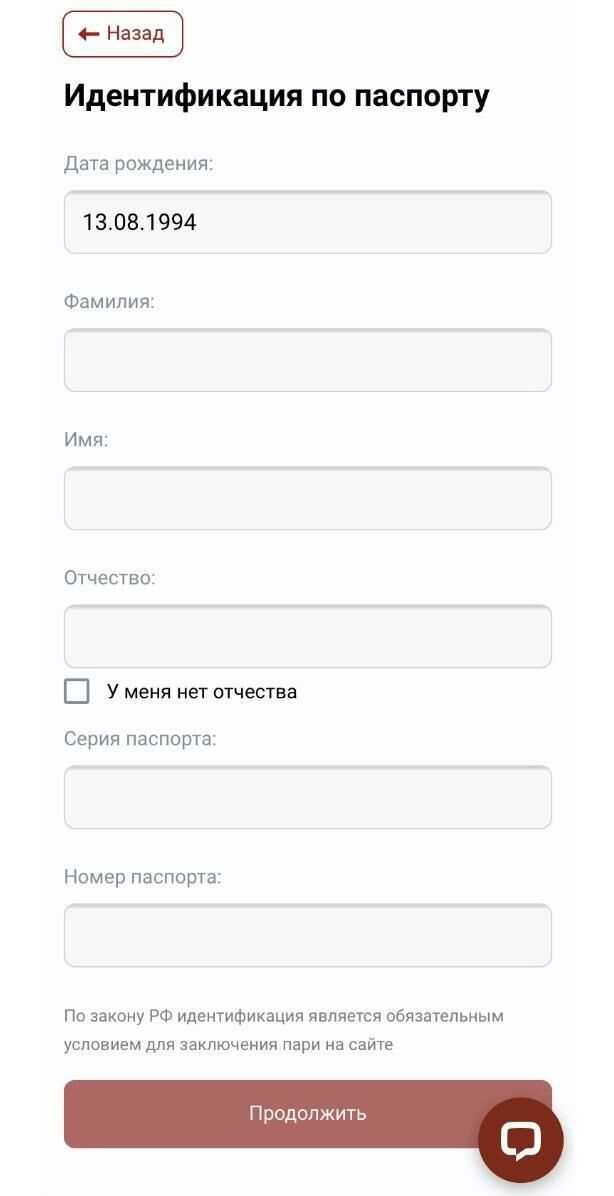Click the 'Дата рождения:' label
The width and height of the screenshot is (614, 1196).
tap(139, 163)
